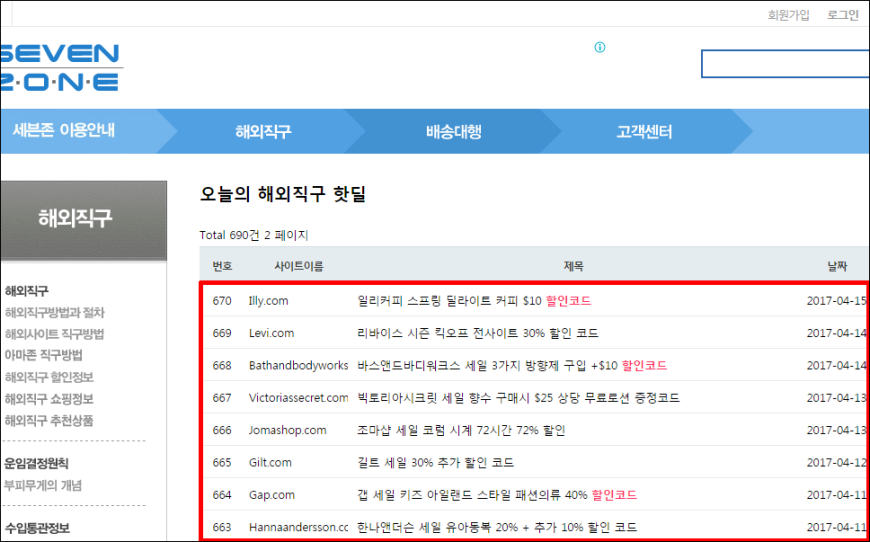Click date 2017-04-15 in Illy row
The width and height of the screenshot is (870, 542).
coord(837,301)
